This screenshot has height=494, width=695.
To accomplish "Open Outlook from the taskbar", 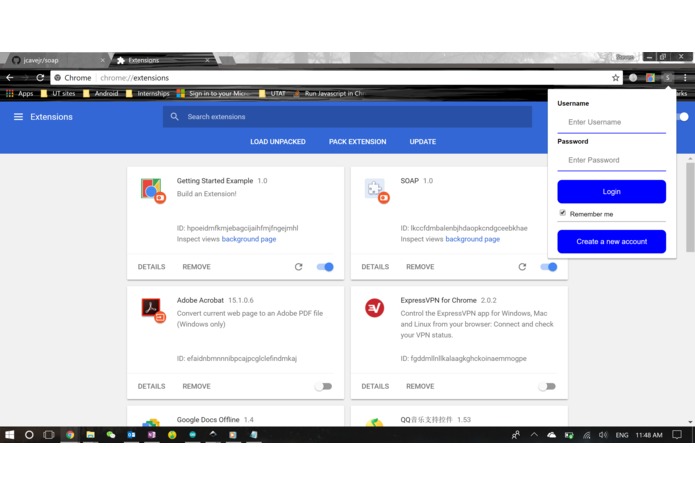I will coord(131,435).
